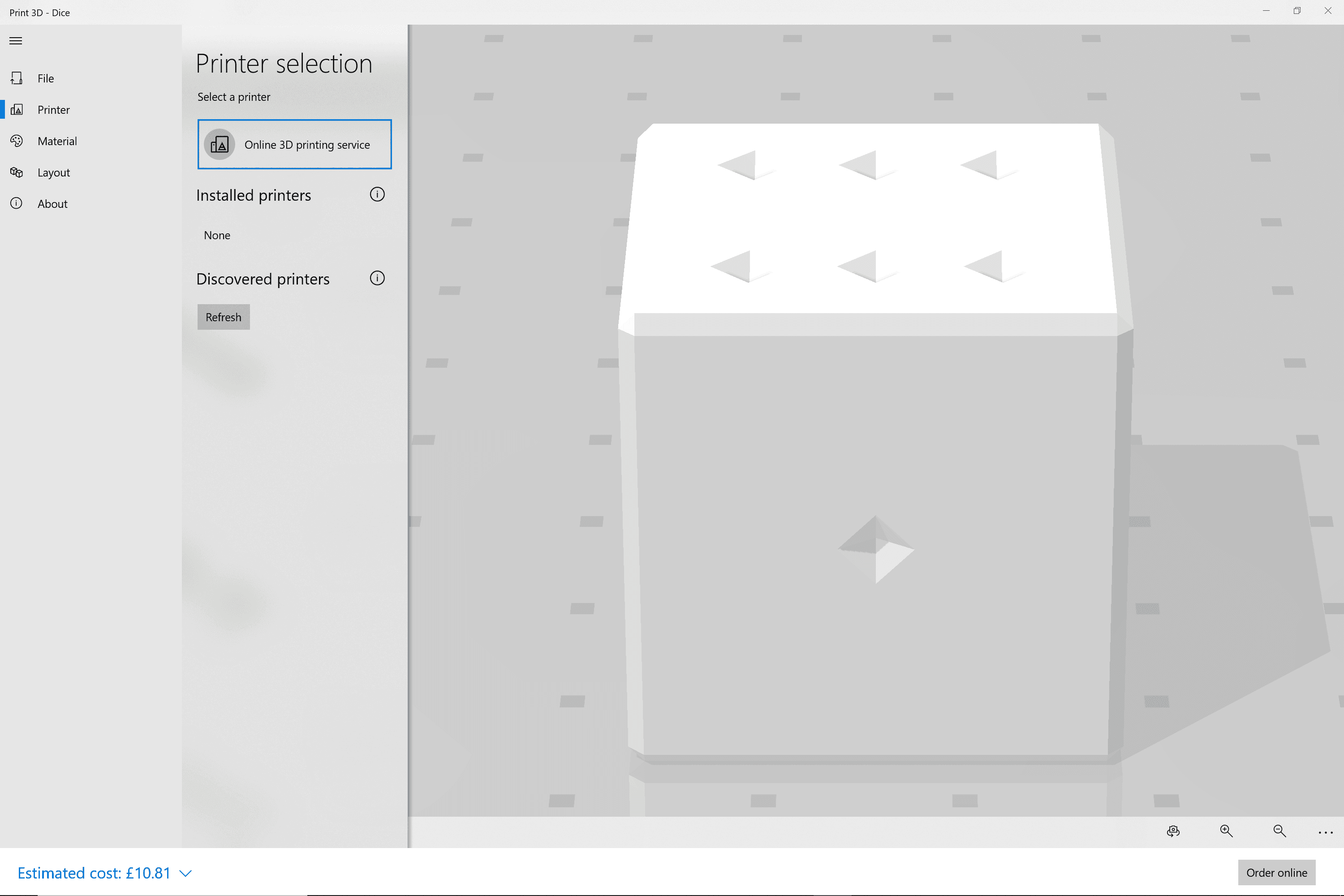Open the hamburger navigation menu

point(15,41)
